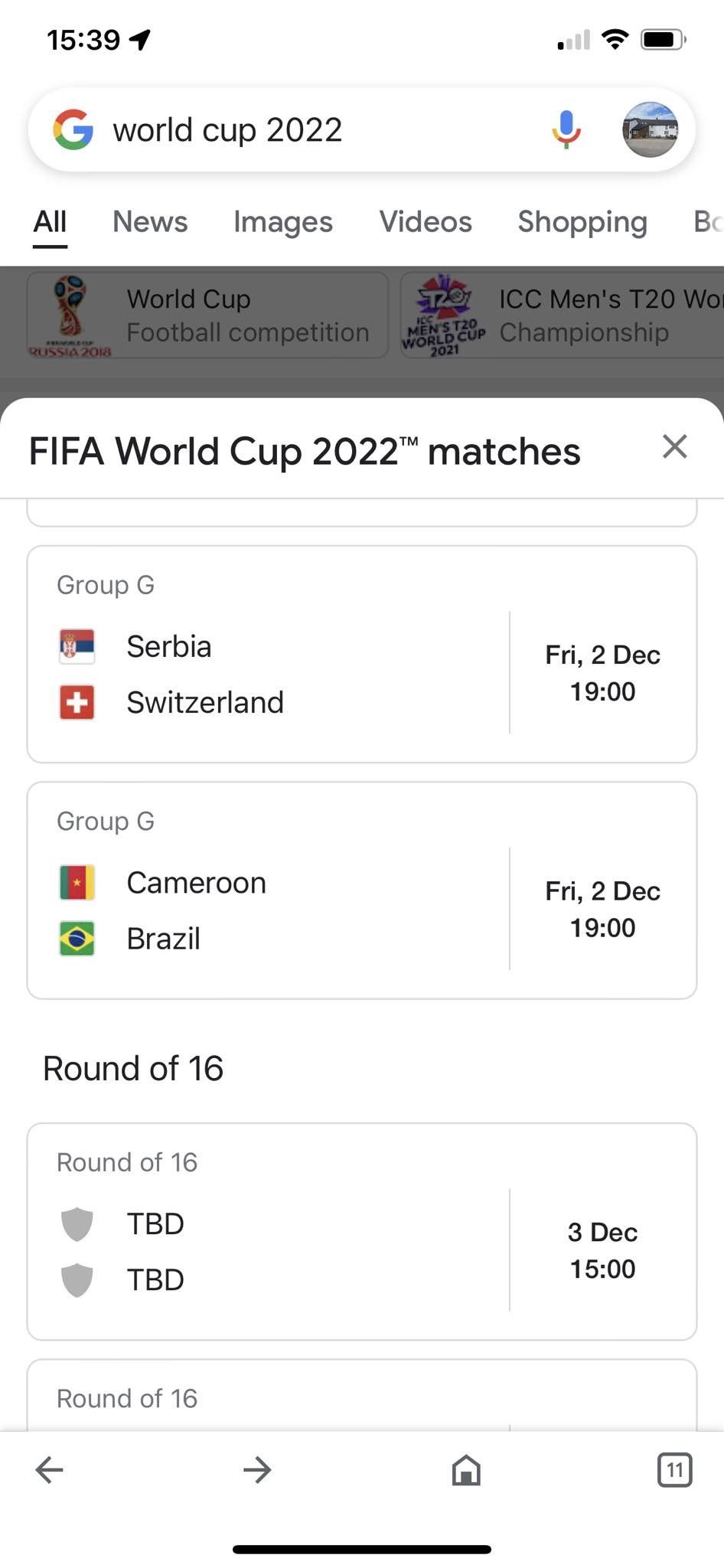The image size is (724, 1568).
Task: Tap the Google logo icon
Action: 73,129
